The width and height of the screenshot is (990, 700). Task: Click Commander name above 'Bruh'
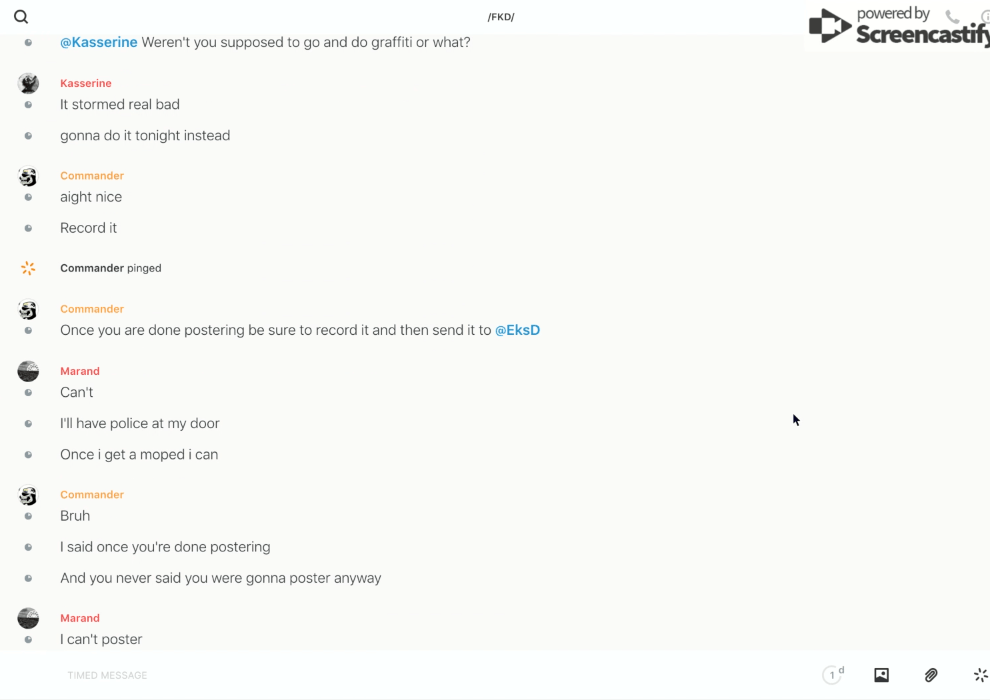[x=92, y=494]
